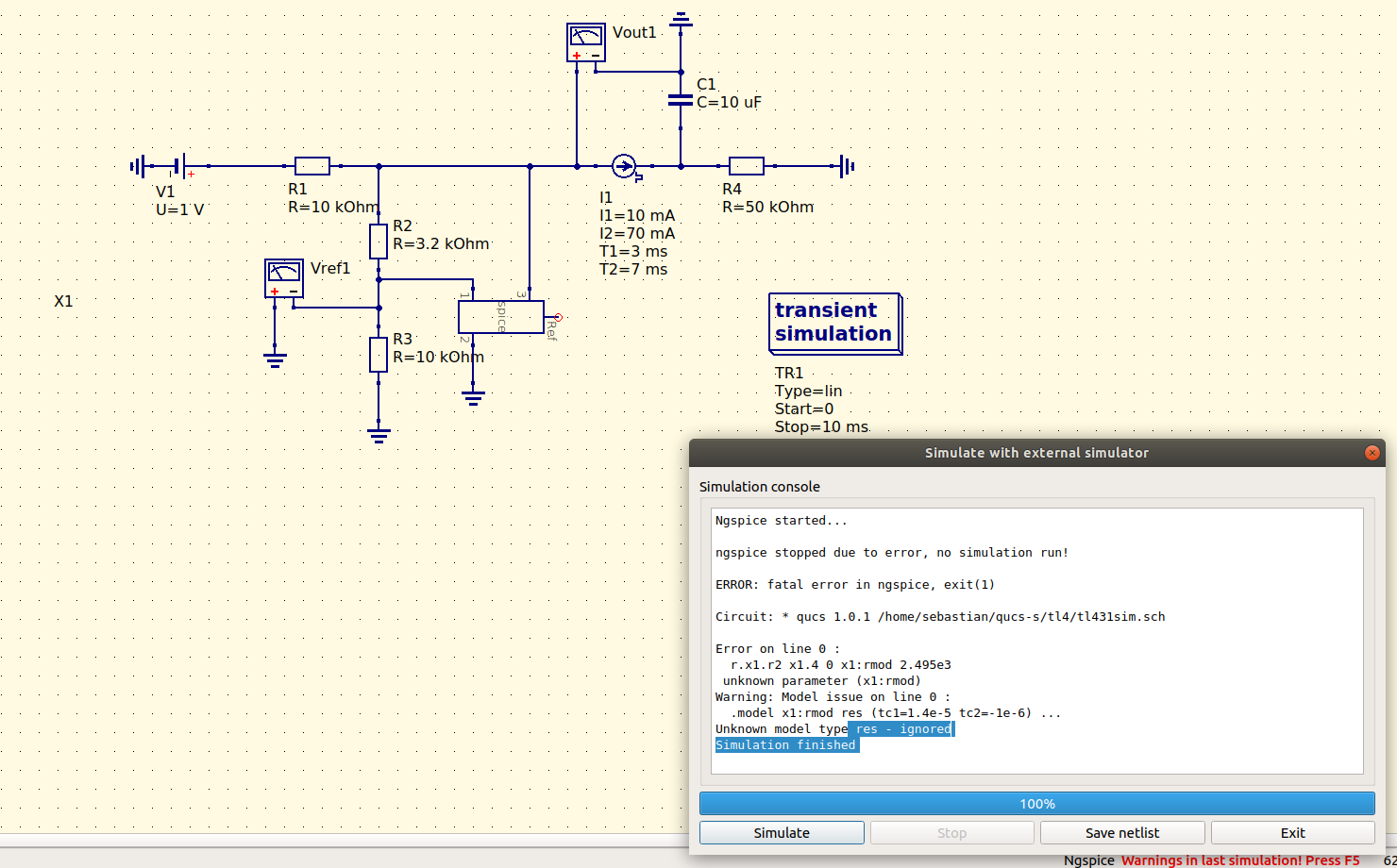
Task: Click the ground symbol under pin 2
Action: 472,398
